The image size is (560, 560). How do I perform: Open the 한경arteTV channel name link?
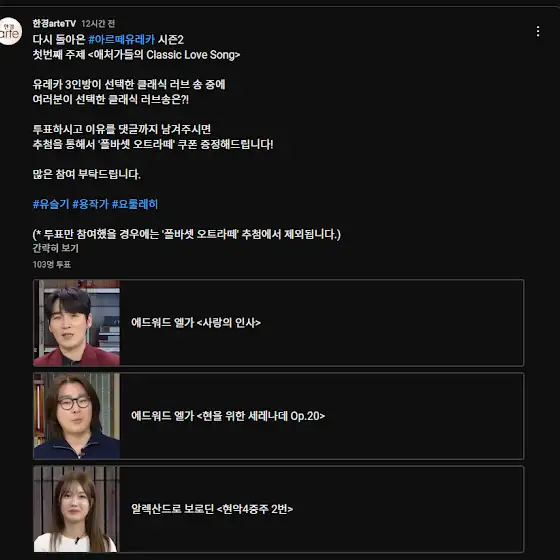click(54, 24)
